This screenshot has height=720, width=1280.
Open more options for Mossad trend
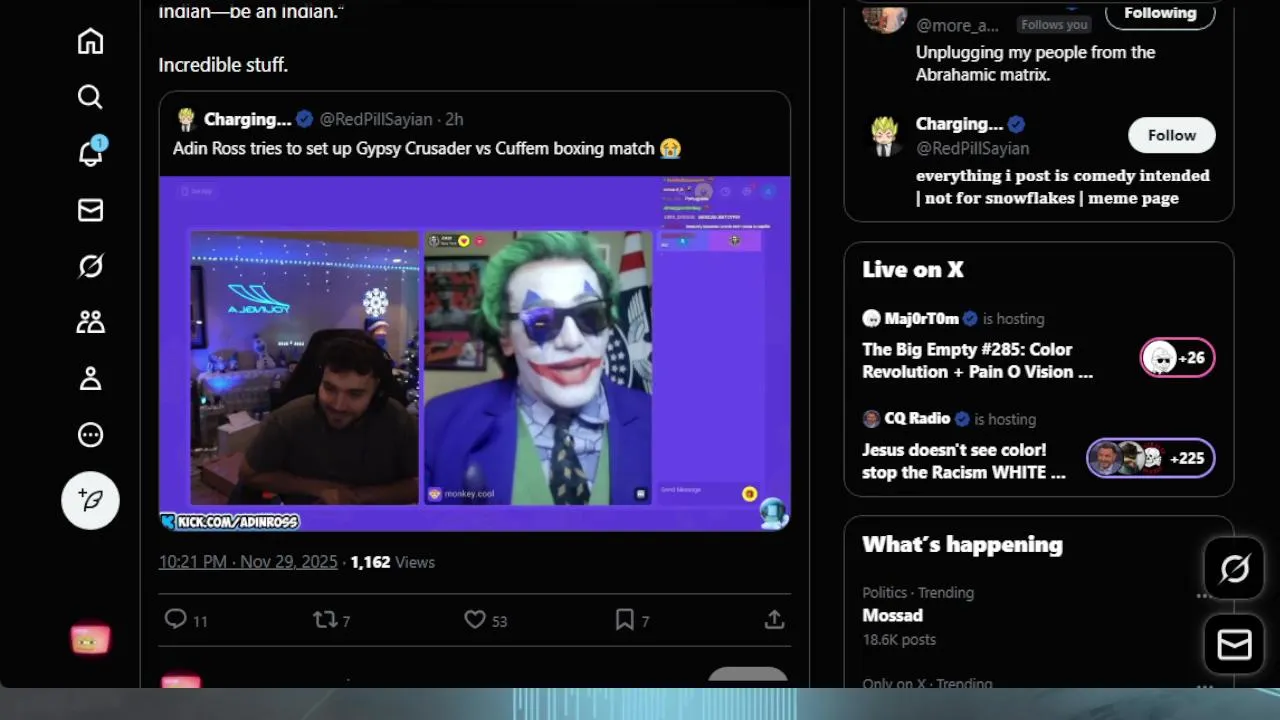click(1204, 594)
